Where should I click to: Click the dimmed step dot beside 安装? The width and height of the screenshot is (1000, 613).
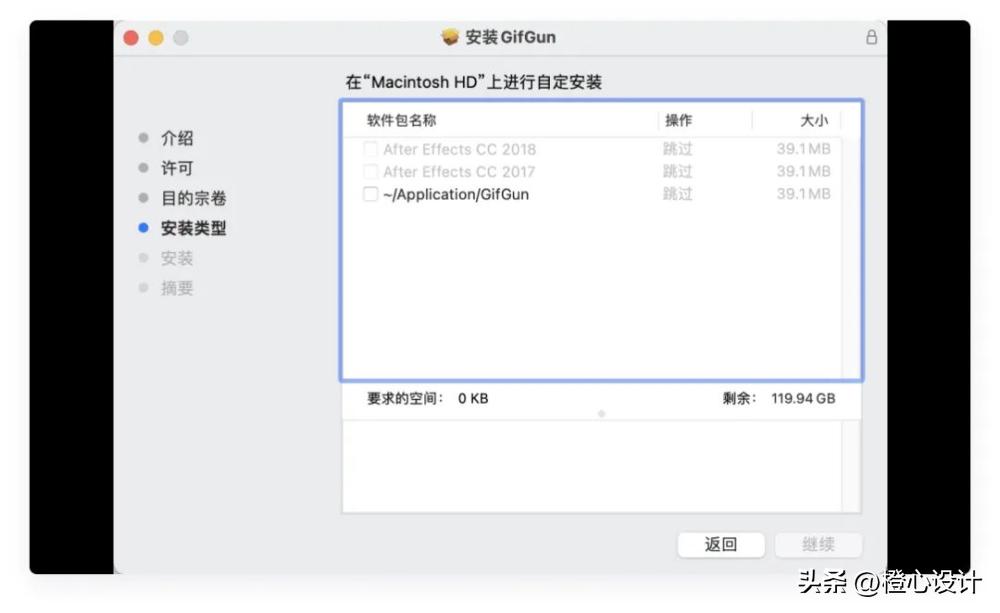click(x=146, y=258)
